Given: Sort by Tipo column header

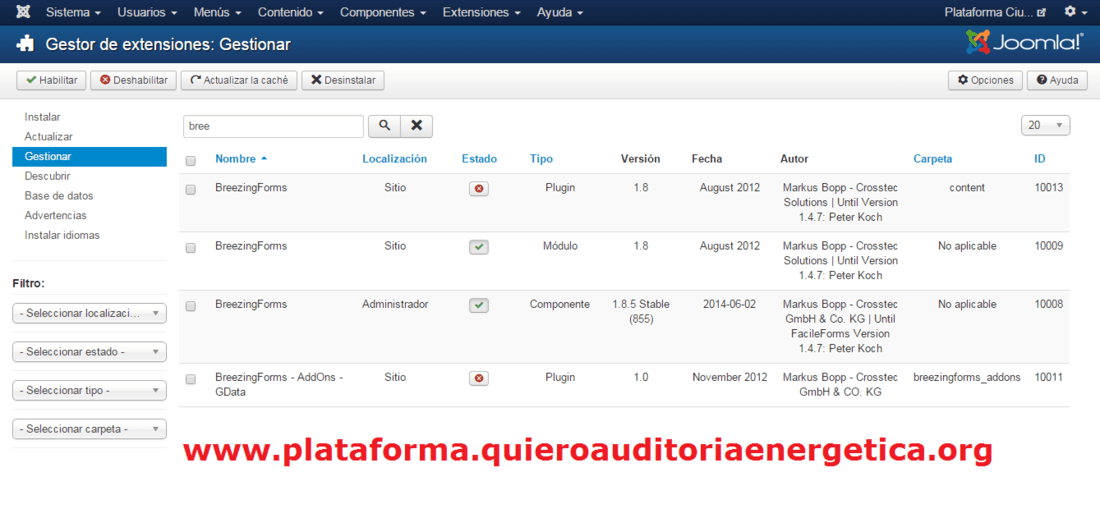Looking at the screenshot, I should tap(541, 159).
